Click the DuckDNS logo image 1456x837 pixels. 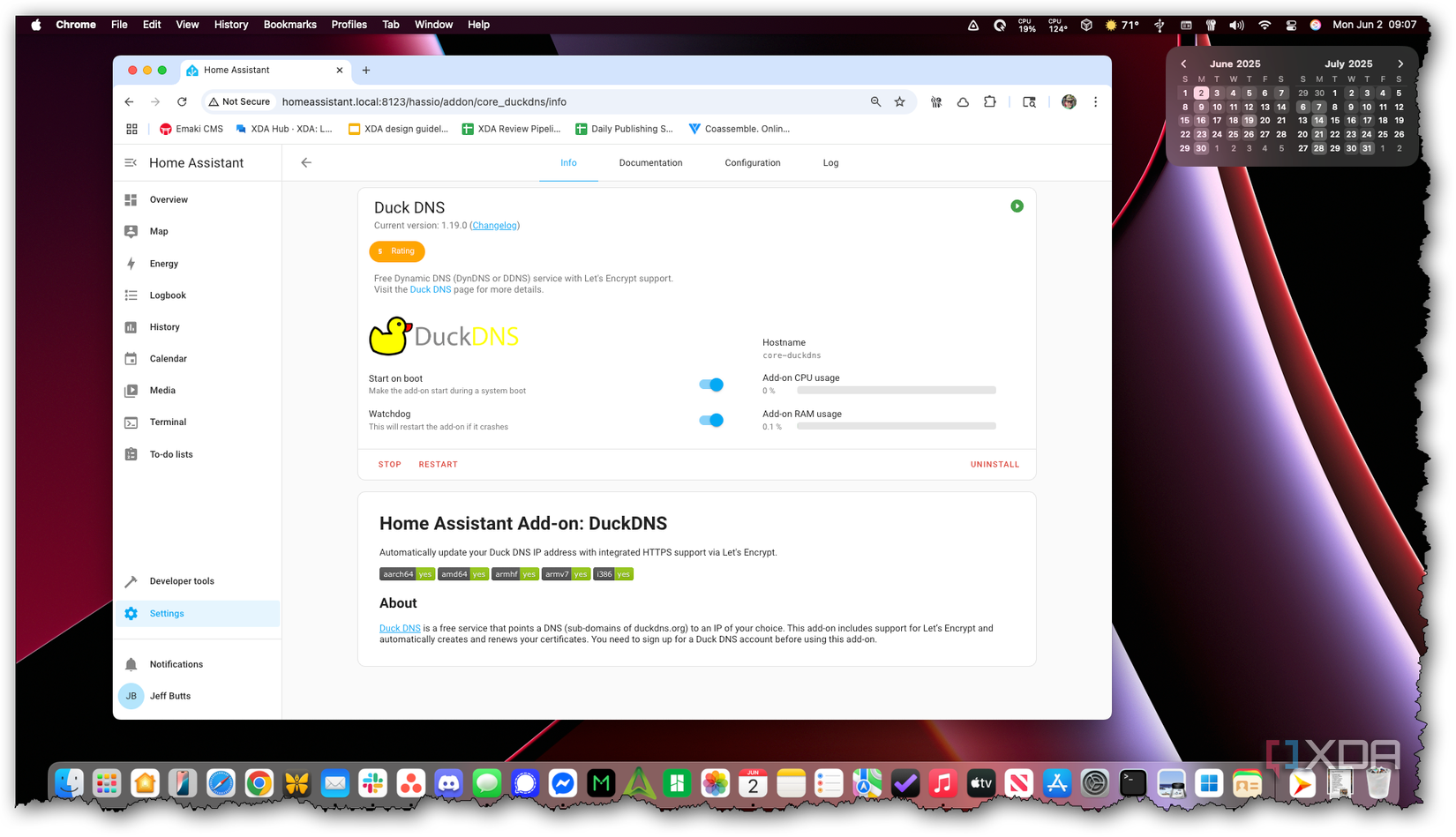point(444,336)
